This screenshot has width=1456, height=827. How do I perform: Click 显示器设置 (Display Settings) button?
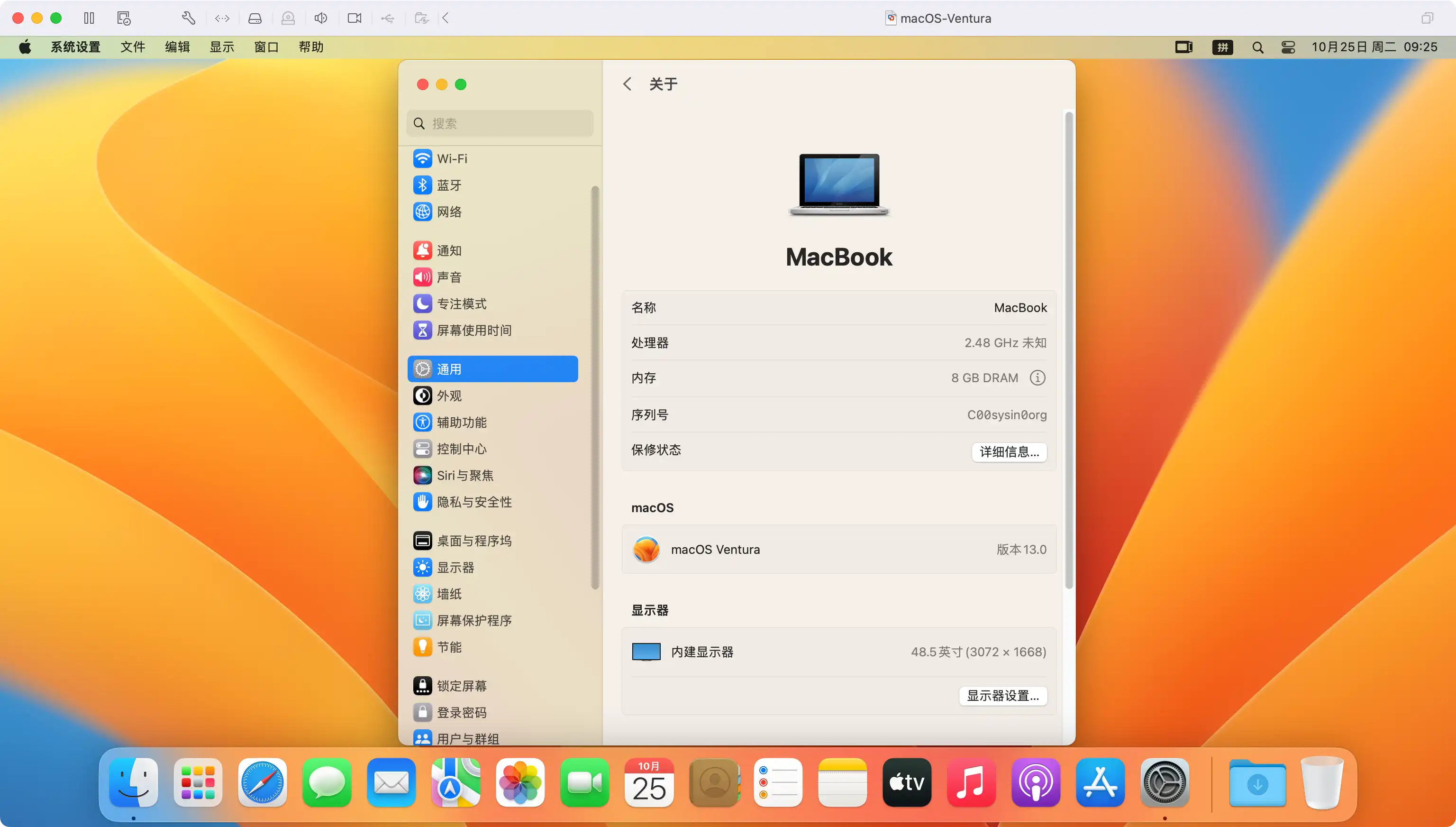(x=1002, y=696)
